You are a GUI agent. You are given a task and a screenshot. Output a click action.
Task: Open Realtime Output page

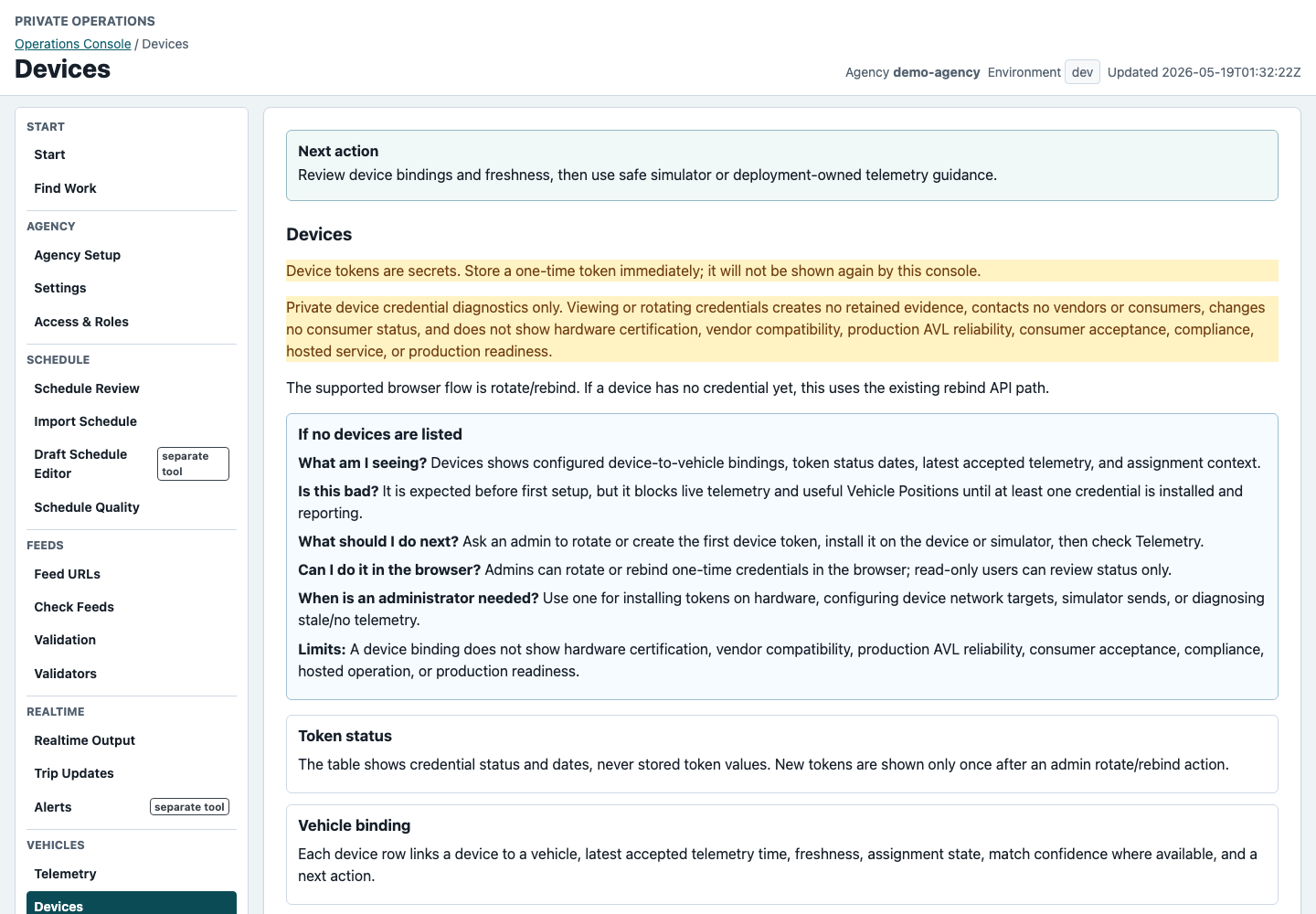[x=132, y=740]
